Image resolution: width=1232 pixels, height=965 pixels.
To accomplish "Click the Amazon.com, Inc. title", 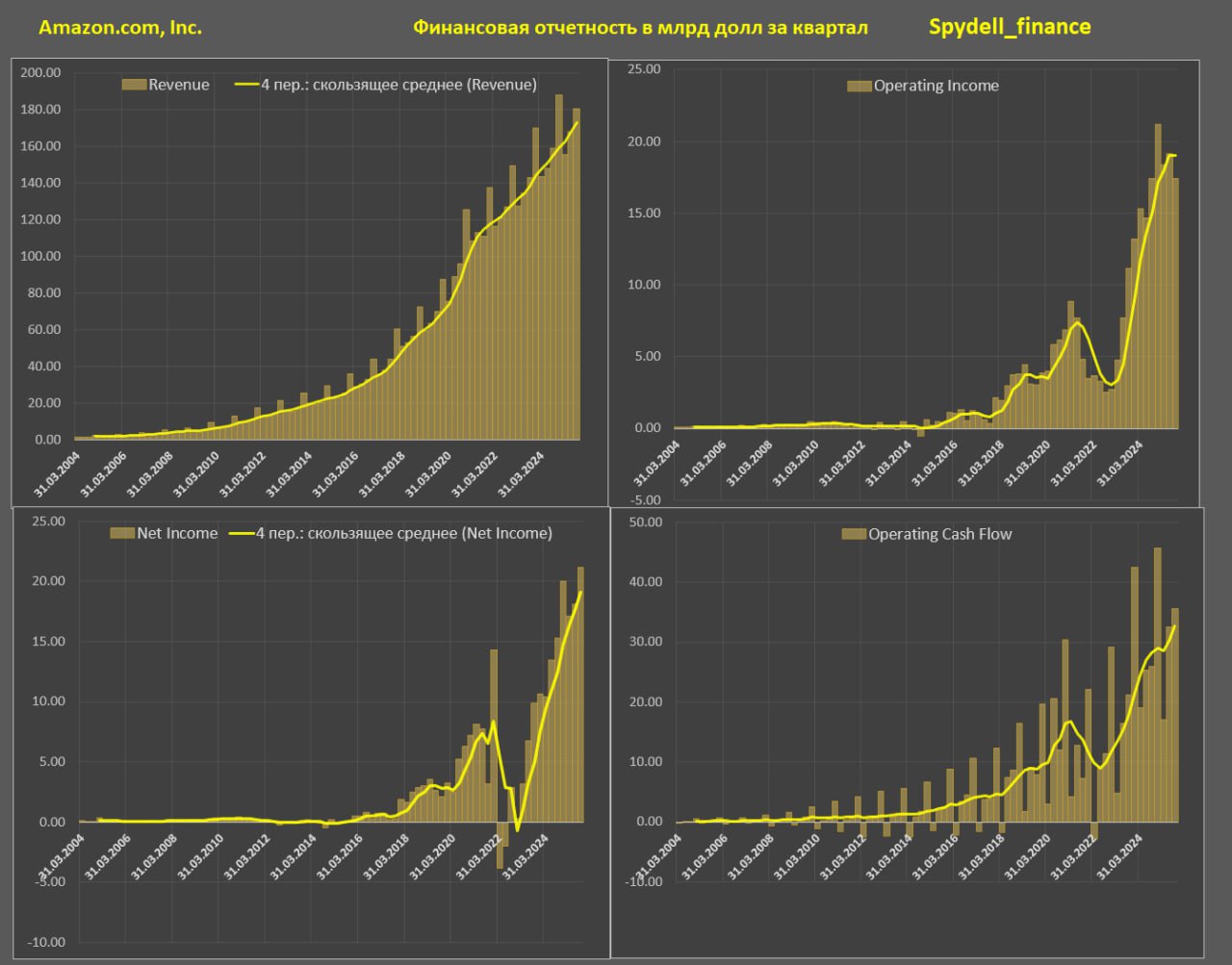I will coord(120,28).
